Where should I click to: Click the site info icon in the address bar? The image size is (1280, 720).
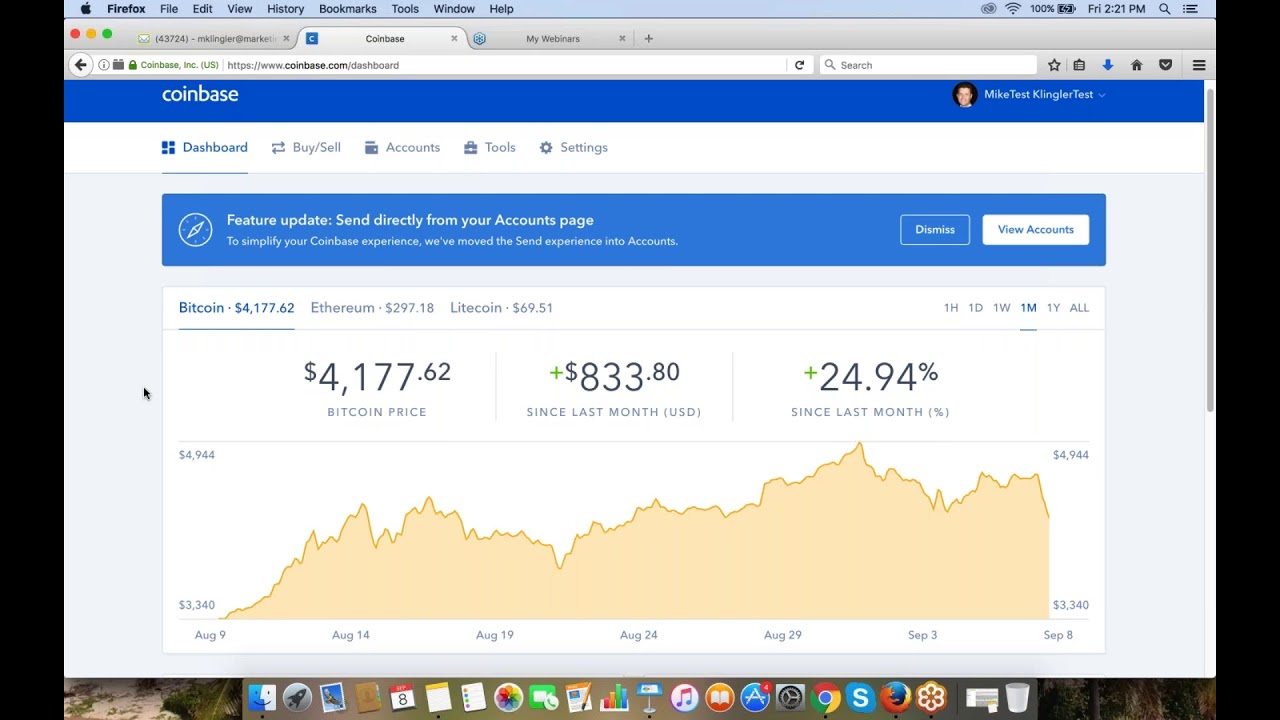[x=104, y=65]
